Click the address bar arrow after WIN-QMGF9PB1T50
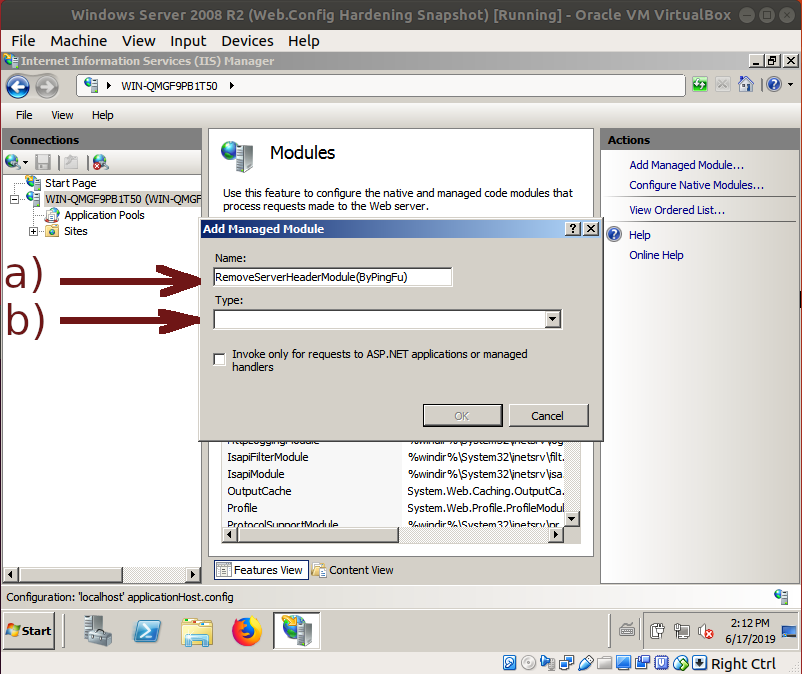This screenshot has height=674, width=802. point(232,86)
